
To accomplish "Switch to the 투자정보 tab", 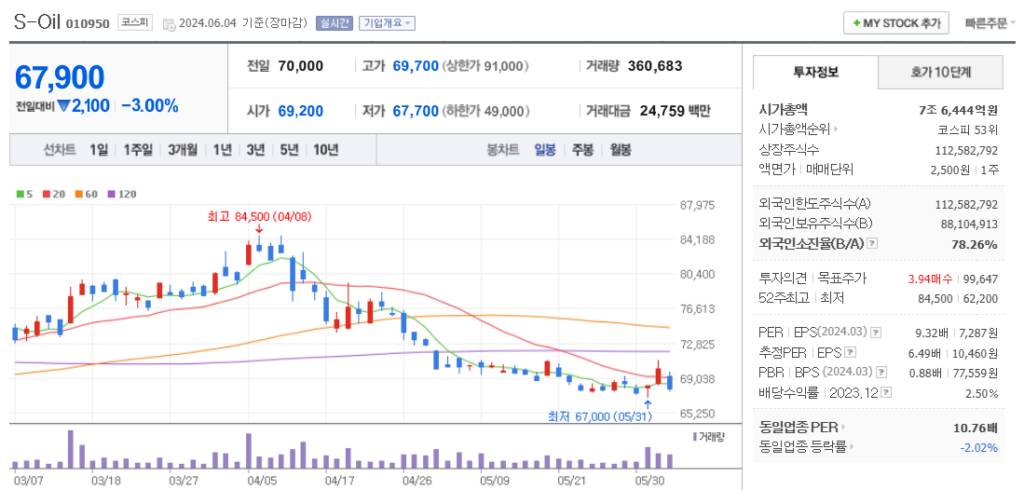I will click(x=816, y=72).
